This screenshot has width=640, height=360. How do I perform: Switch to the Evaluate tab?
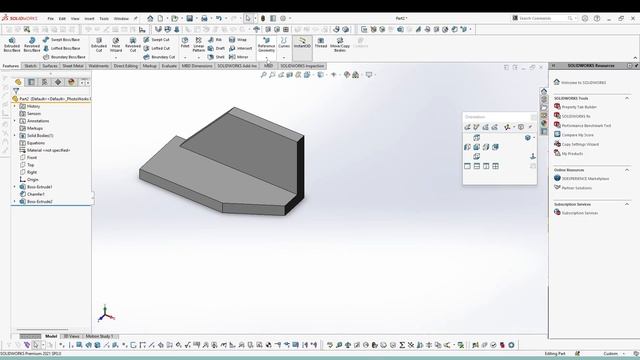pyautogui.click(x=169, y=66)
